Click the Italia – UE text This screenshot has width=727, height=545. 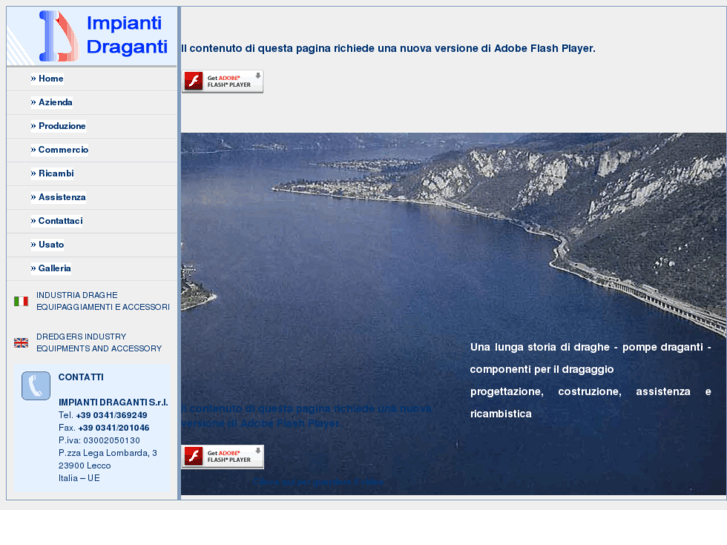click(x=79, y=478)
